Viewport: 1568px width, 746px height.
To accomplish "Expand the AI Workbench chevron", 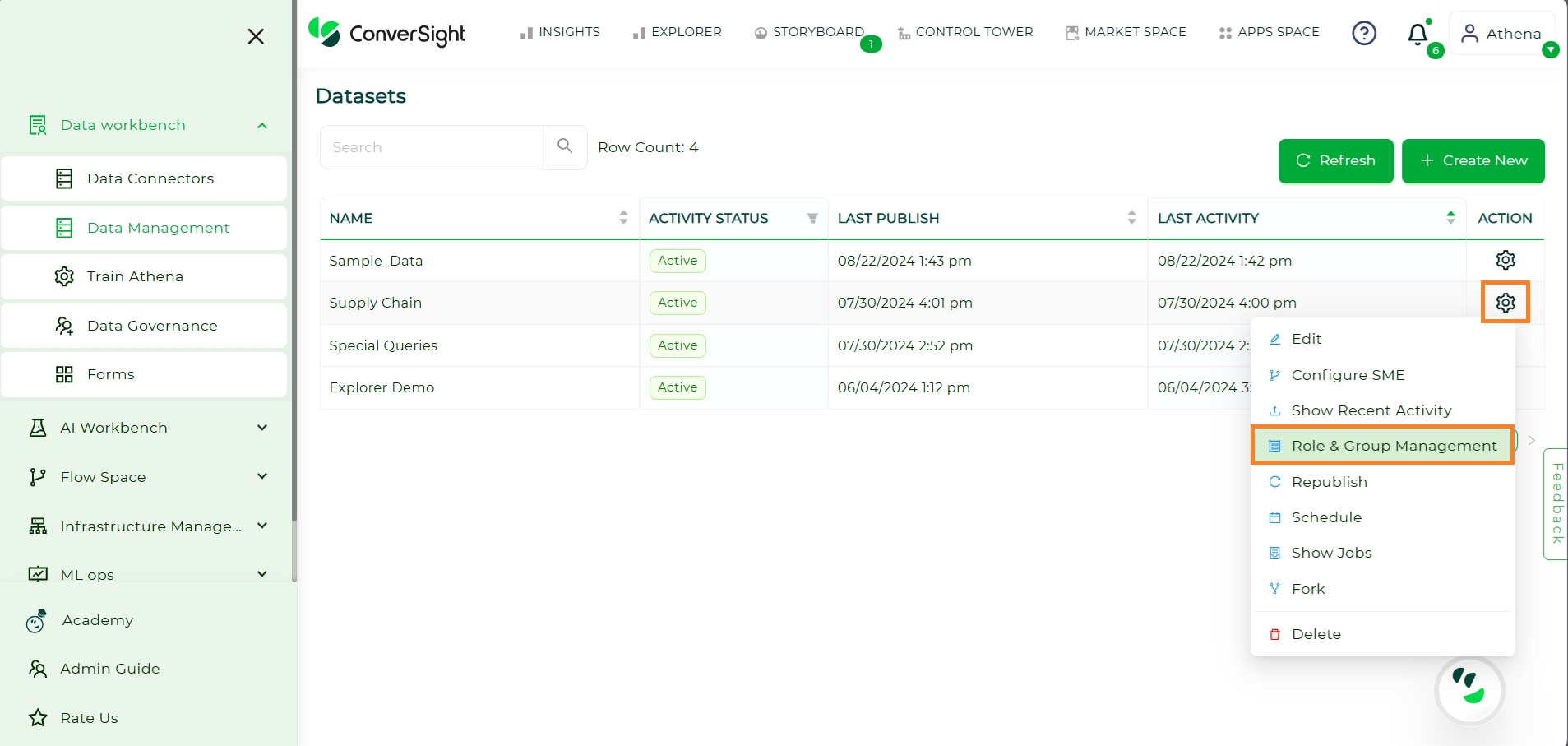I will [x=262, y=428].
